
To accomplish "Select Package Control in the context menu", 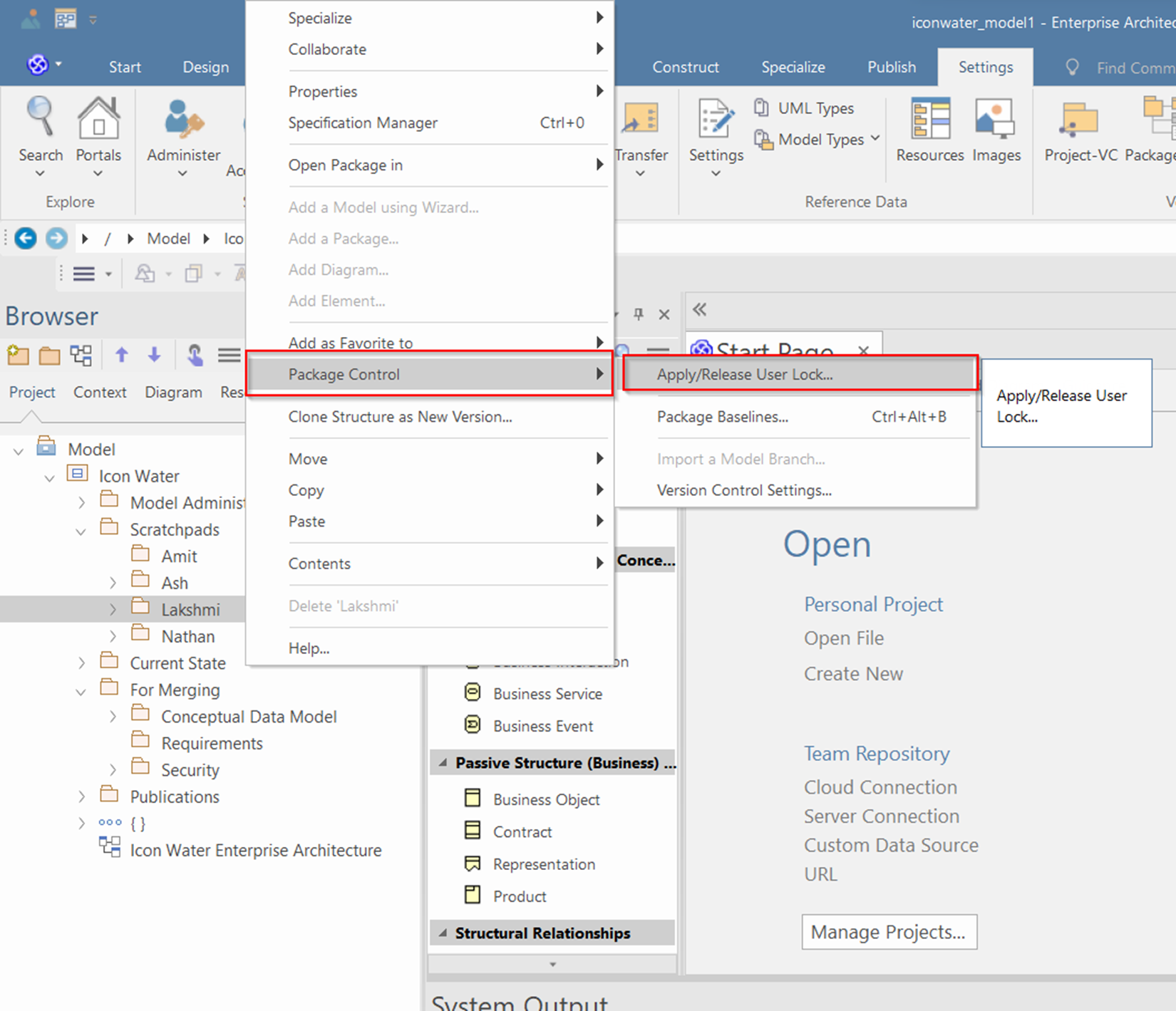I will click(429, 374).
